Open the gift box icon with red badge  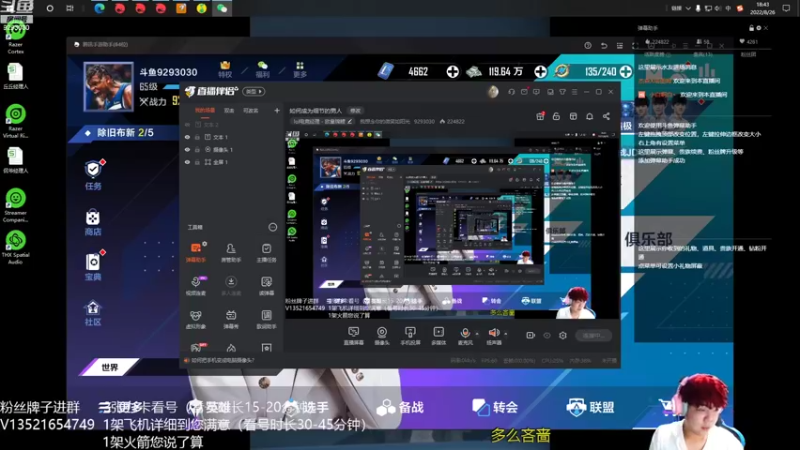click(540, 116)
